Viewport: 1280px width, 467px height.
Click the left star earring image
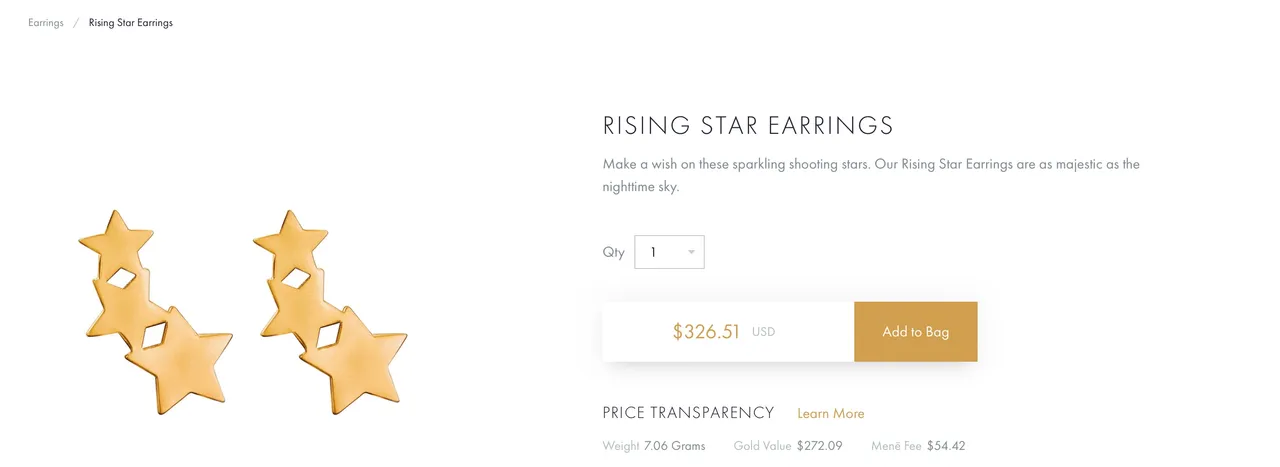[x=155, y=312]
